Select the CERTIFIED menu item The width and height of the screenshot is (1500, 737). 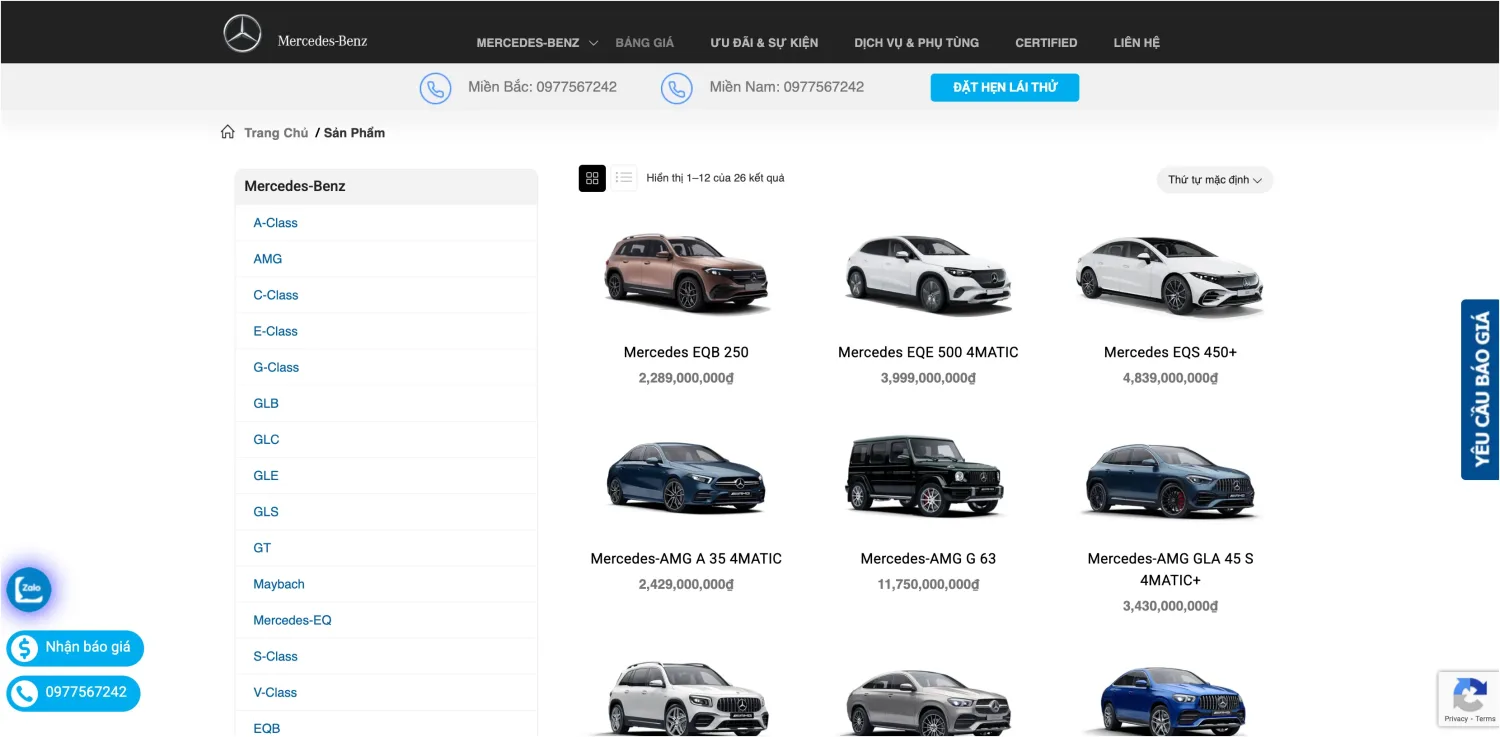tap(1046, 43)
